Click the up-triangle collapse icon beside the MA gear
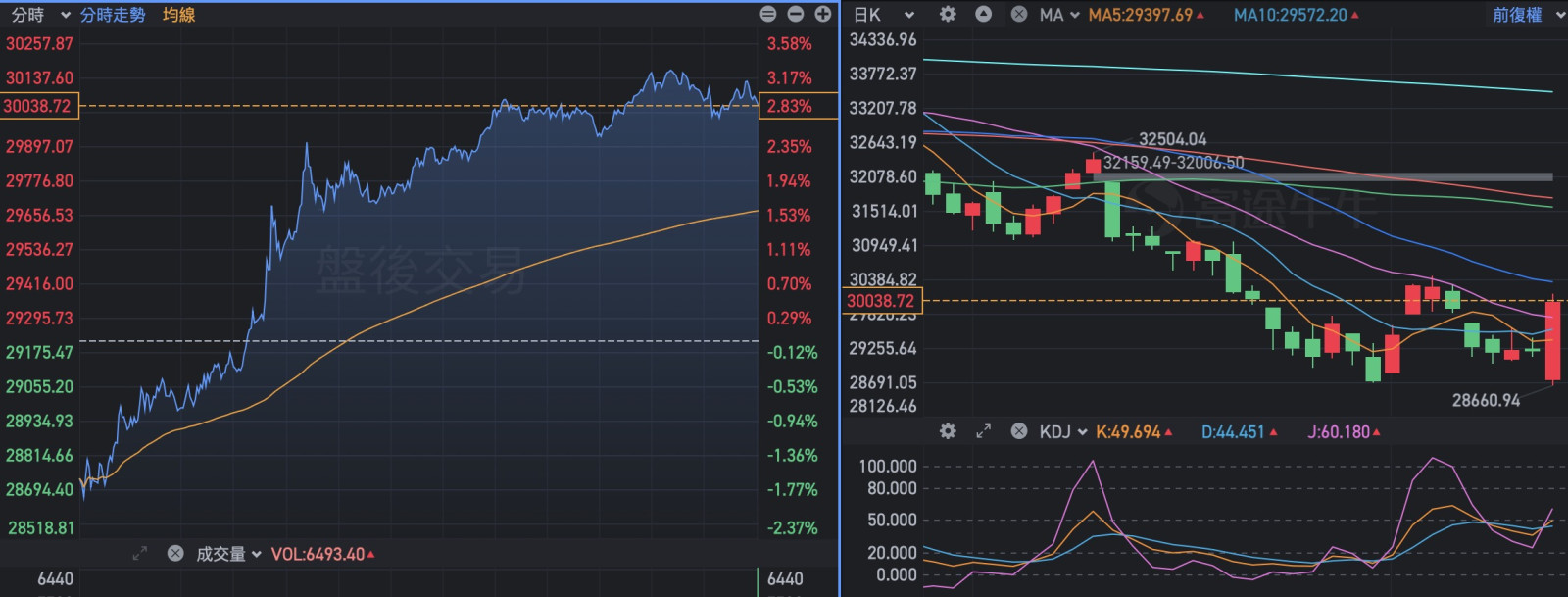This screenshot has height=597, width=1568. [x=983, y=15]
